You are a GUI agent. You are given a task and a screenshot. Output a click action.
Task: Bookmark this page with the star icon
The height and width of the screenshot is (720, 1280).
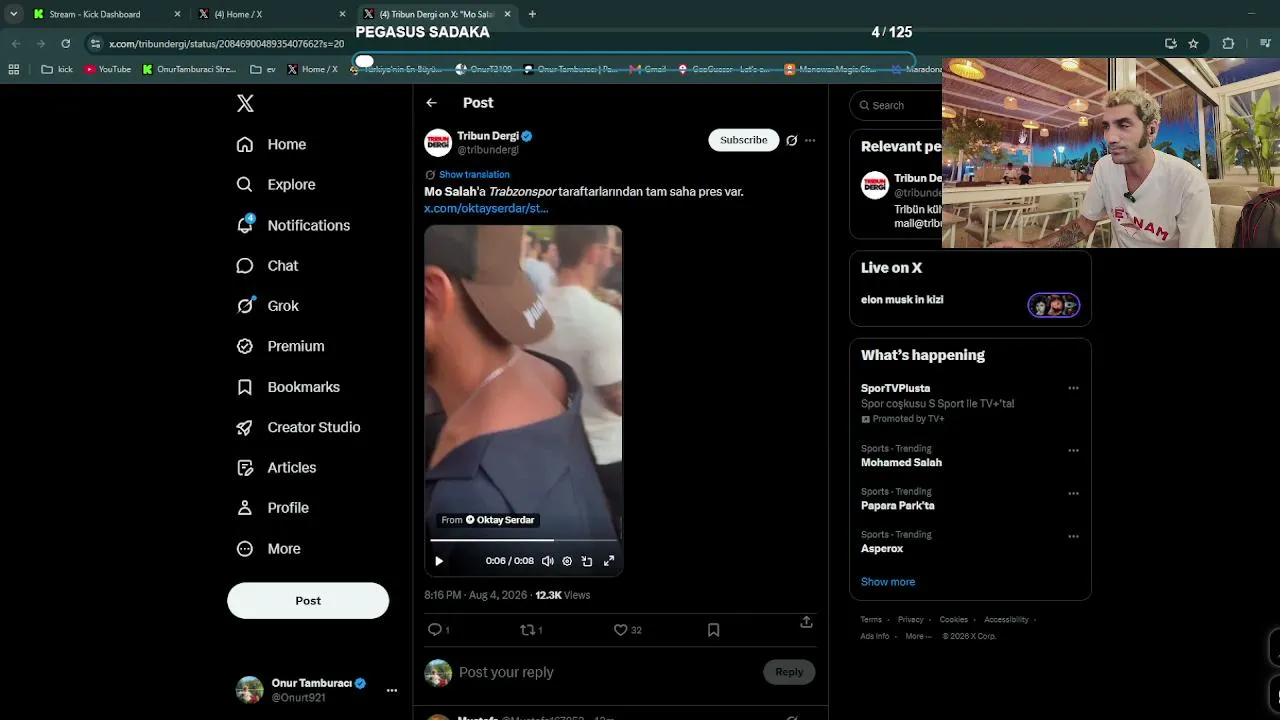1193,43
